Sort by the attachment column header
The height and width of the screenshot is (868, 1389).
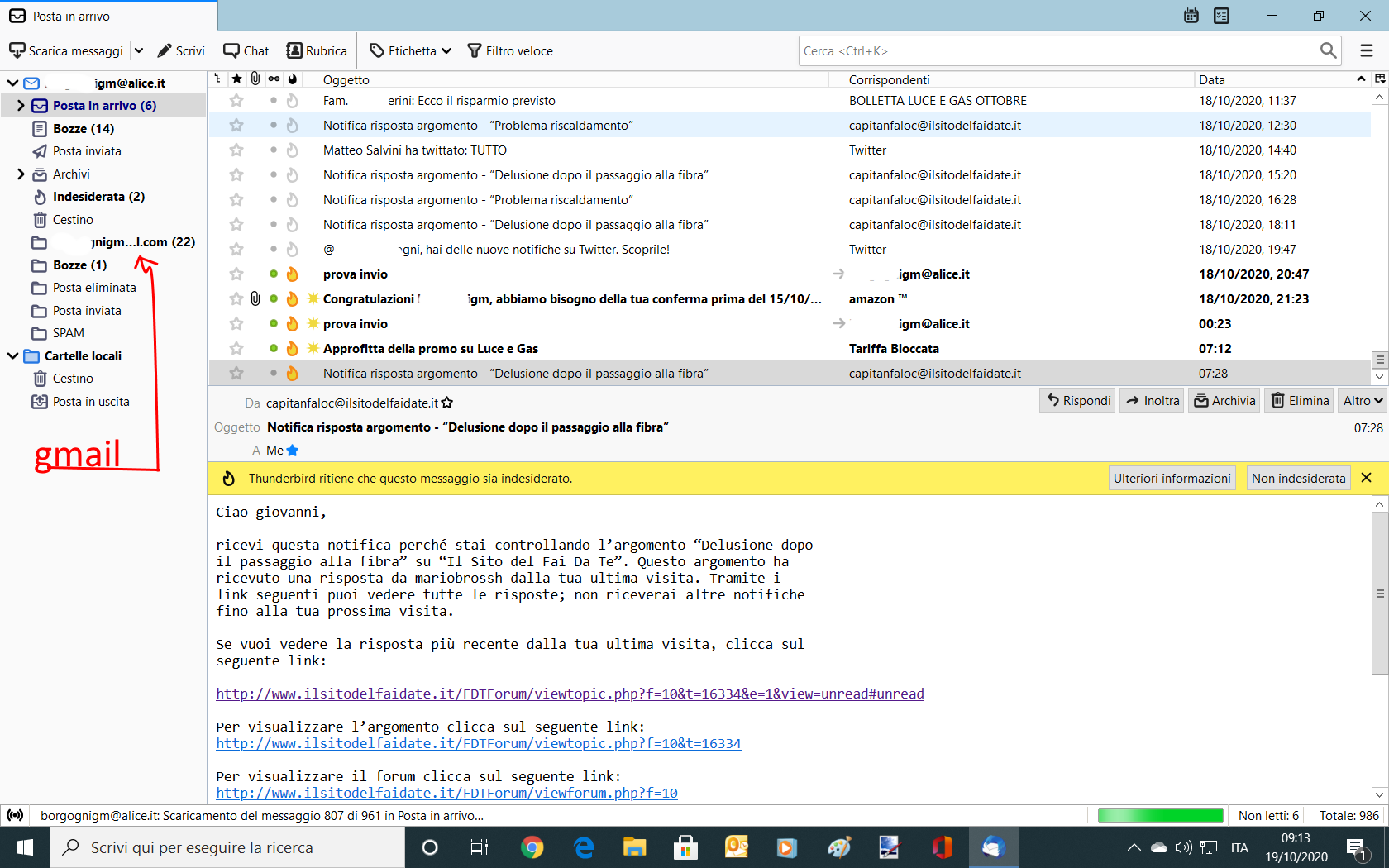coord(255,79)
